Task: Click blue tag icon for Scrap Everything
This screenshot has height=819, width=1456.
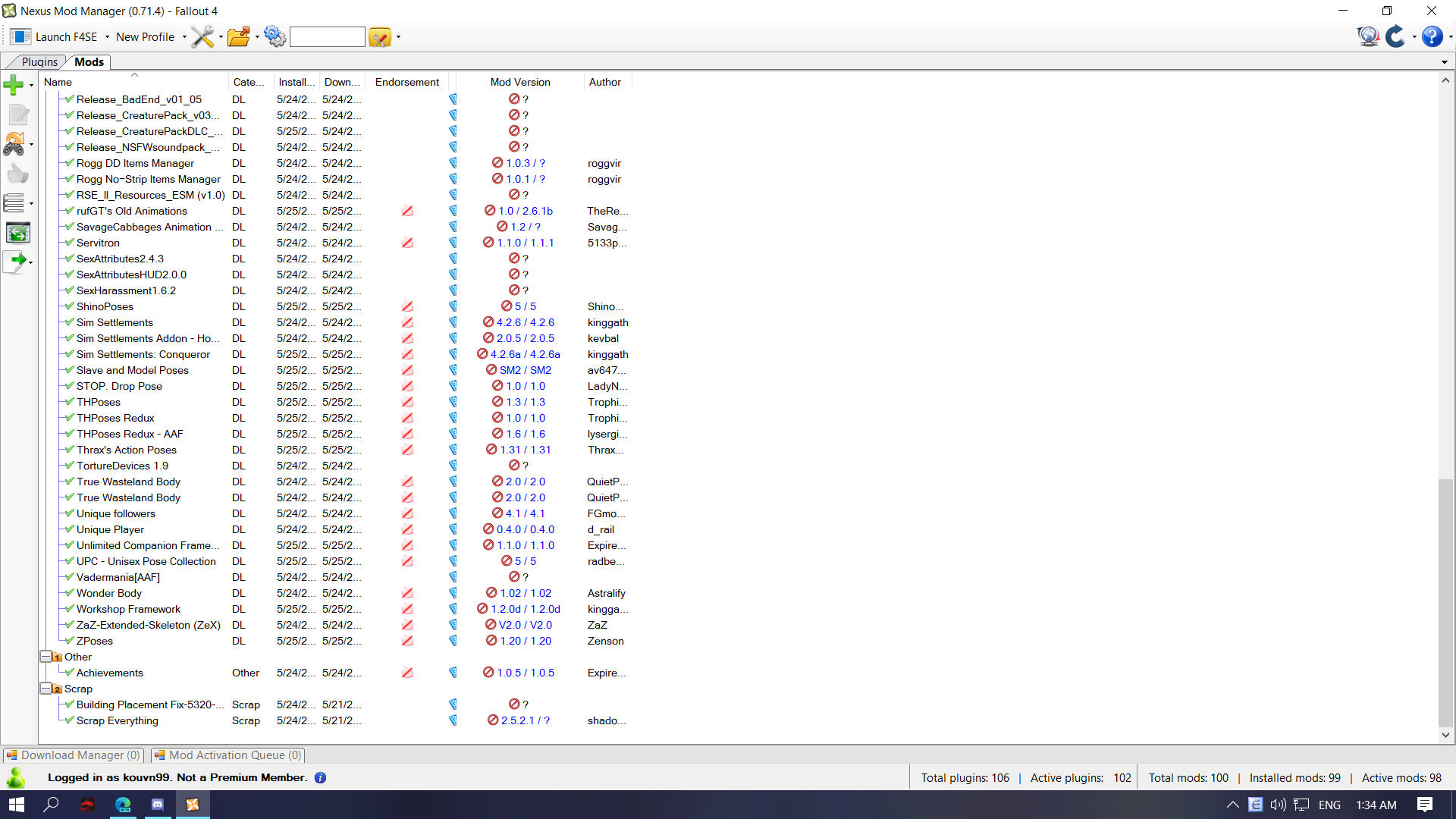Action: pos(453,720)
